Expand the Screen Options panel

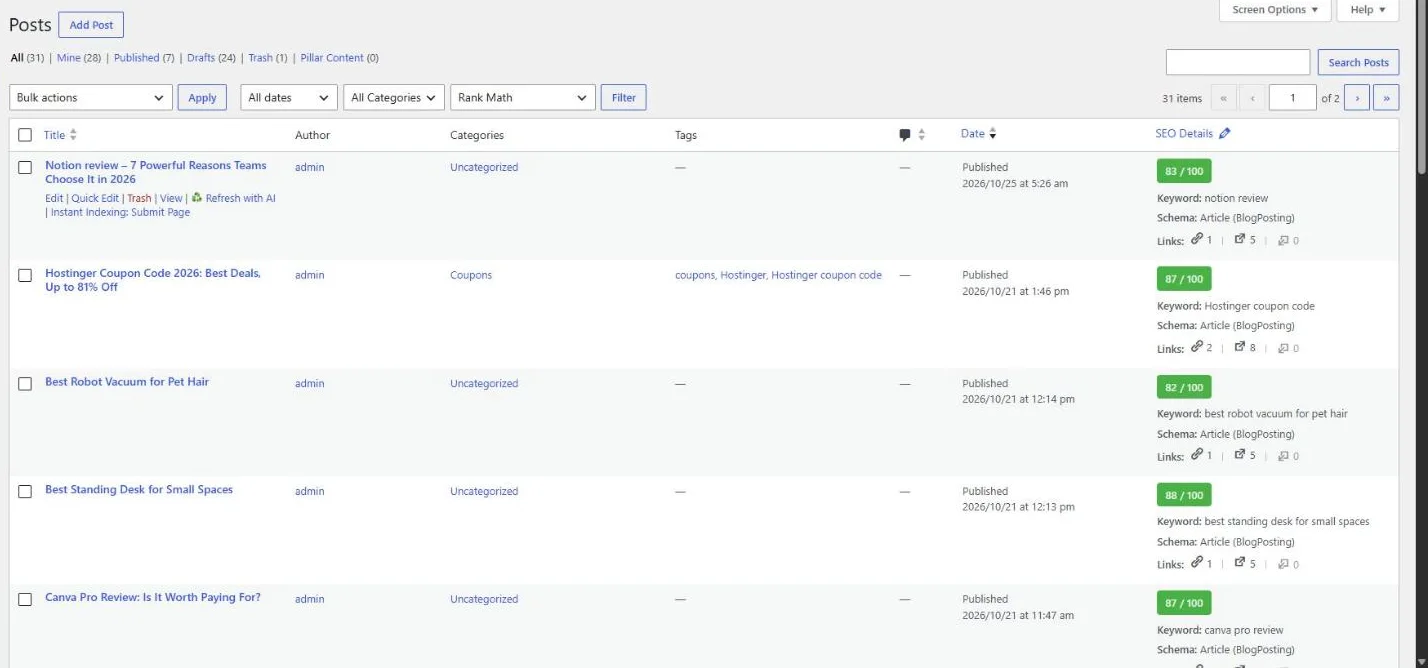1275,10
